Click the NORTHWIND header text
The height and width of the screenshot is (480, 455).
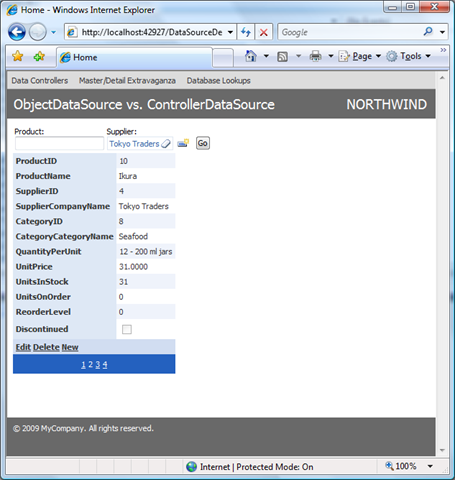(387, 104)
